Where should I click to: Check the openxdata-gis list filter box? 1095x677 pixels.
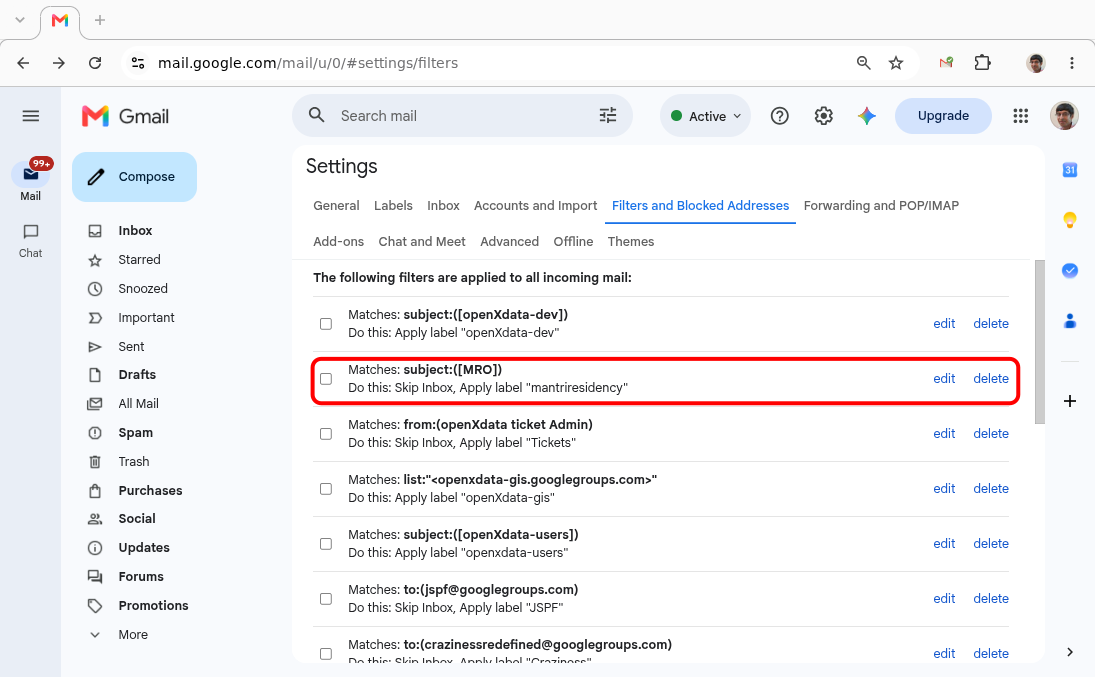326,488
